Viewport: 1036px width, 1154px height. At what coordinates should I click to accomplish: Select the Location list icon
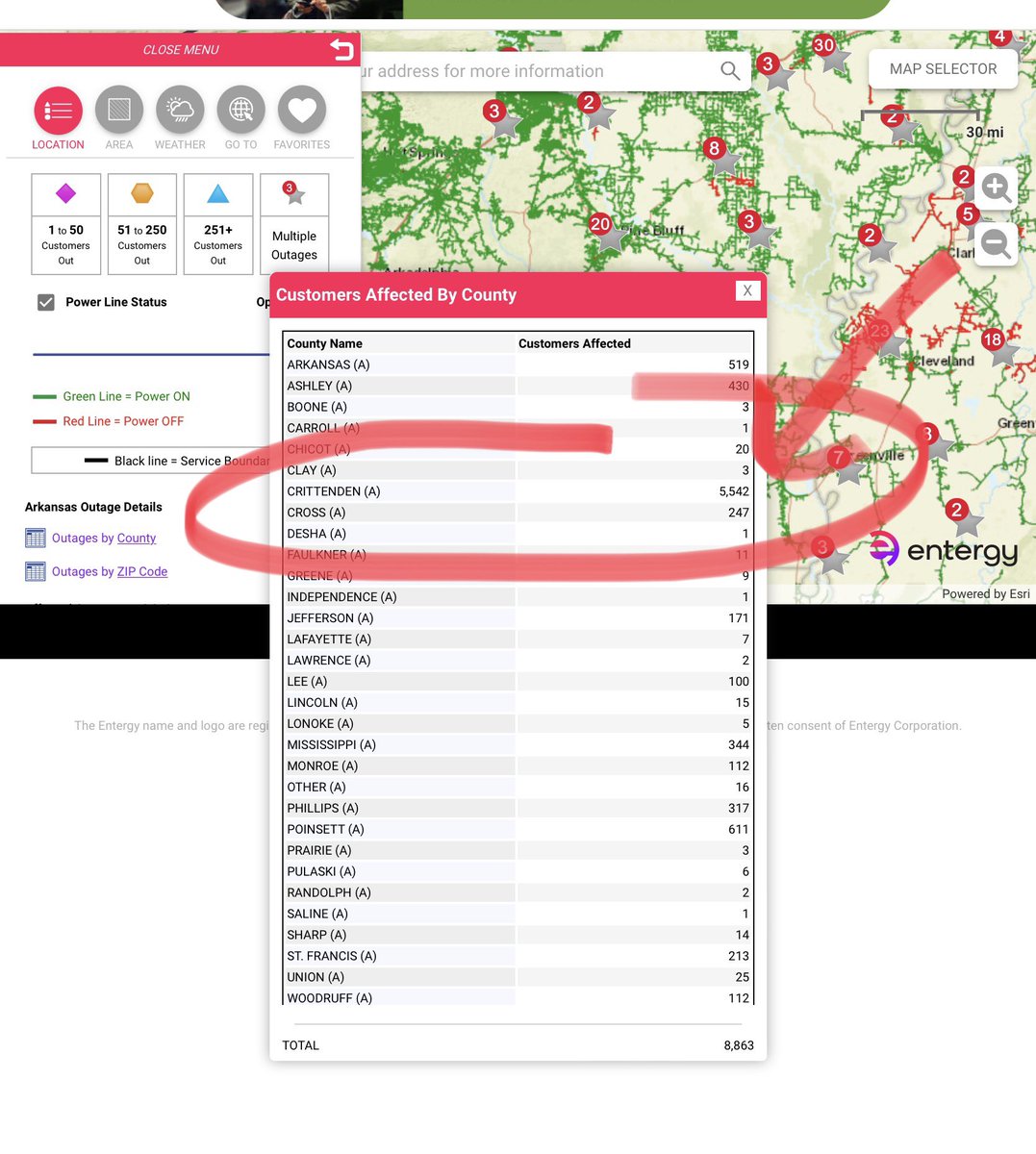(x=58, y=111)
